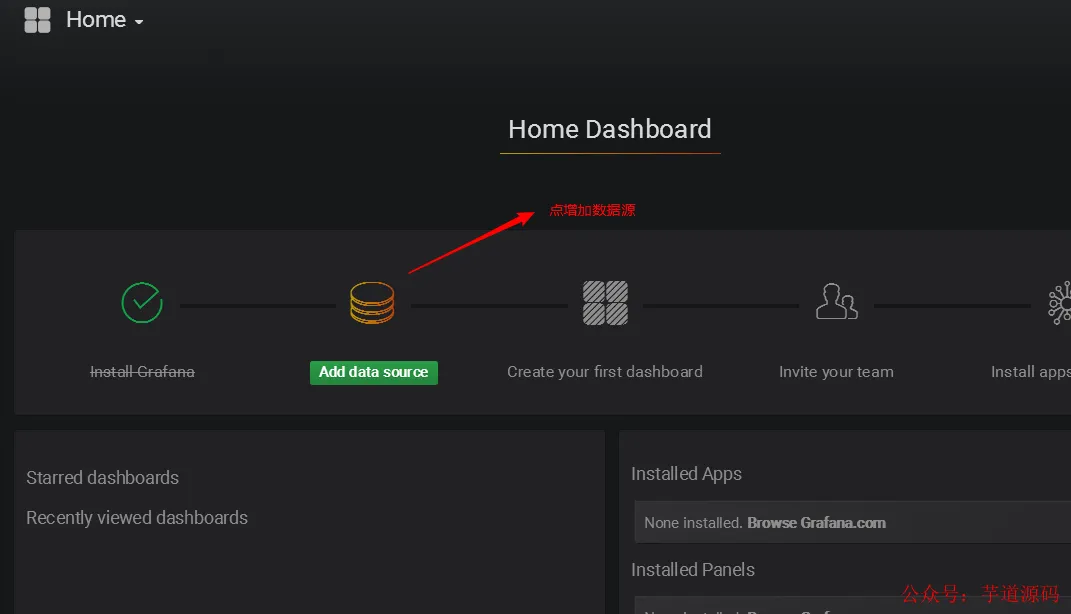The width and height of the screenshot is (1071, 614).
Task: Open the Install apps step link
Action: tap(1031, 372)
